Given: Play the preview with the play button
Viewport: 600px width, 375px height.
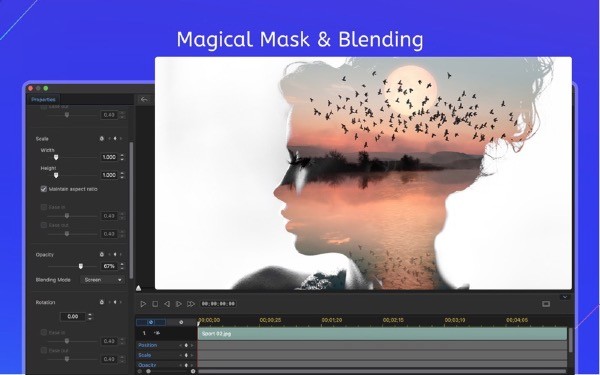Looking at the screenshot, I should 143,304.
